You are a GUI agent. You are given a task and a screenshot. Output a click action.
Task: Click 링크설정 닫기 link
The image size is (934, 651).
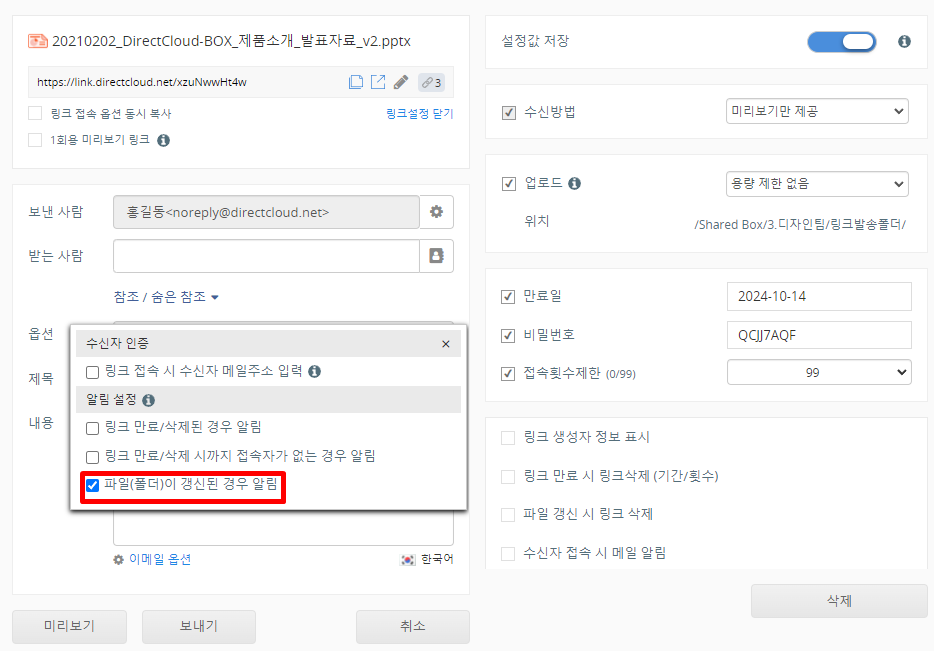[x=419, y=114]
